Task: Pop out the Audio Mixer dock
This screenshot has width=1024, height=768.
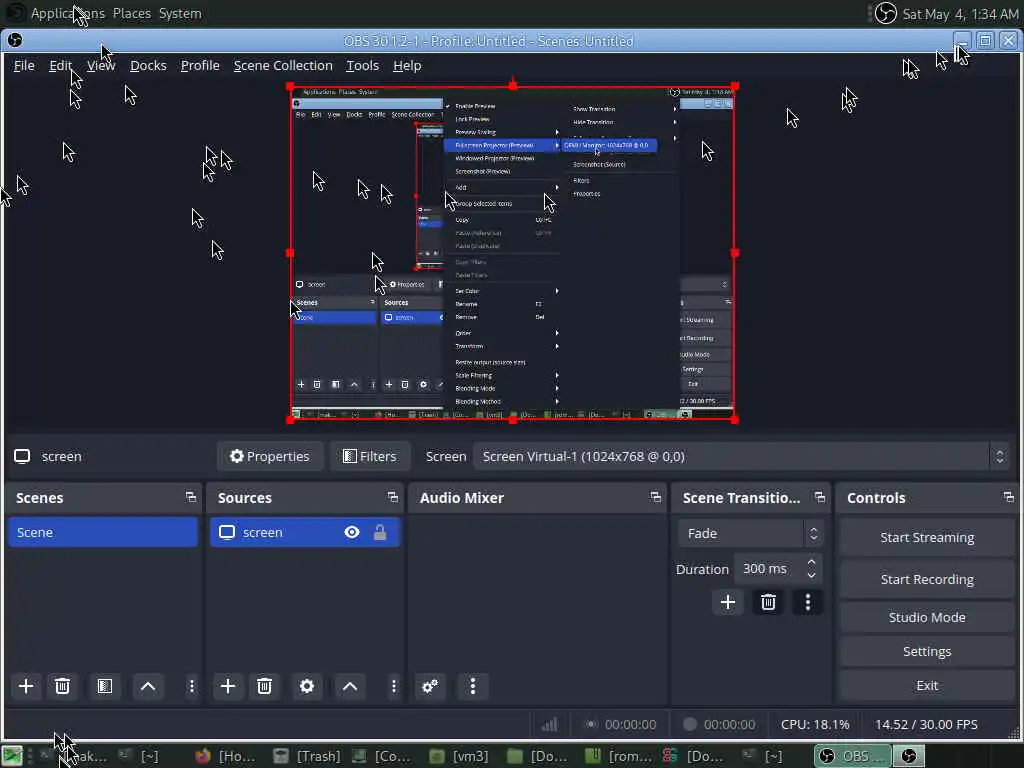Action: (656, 498)
